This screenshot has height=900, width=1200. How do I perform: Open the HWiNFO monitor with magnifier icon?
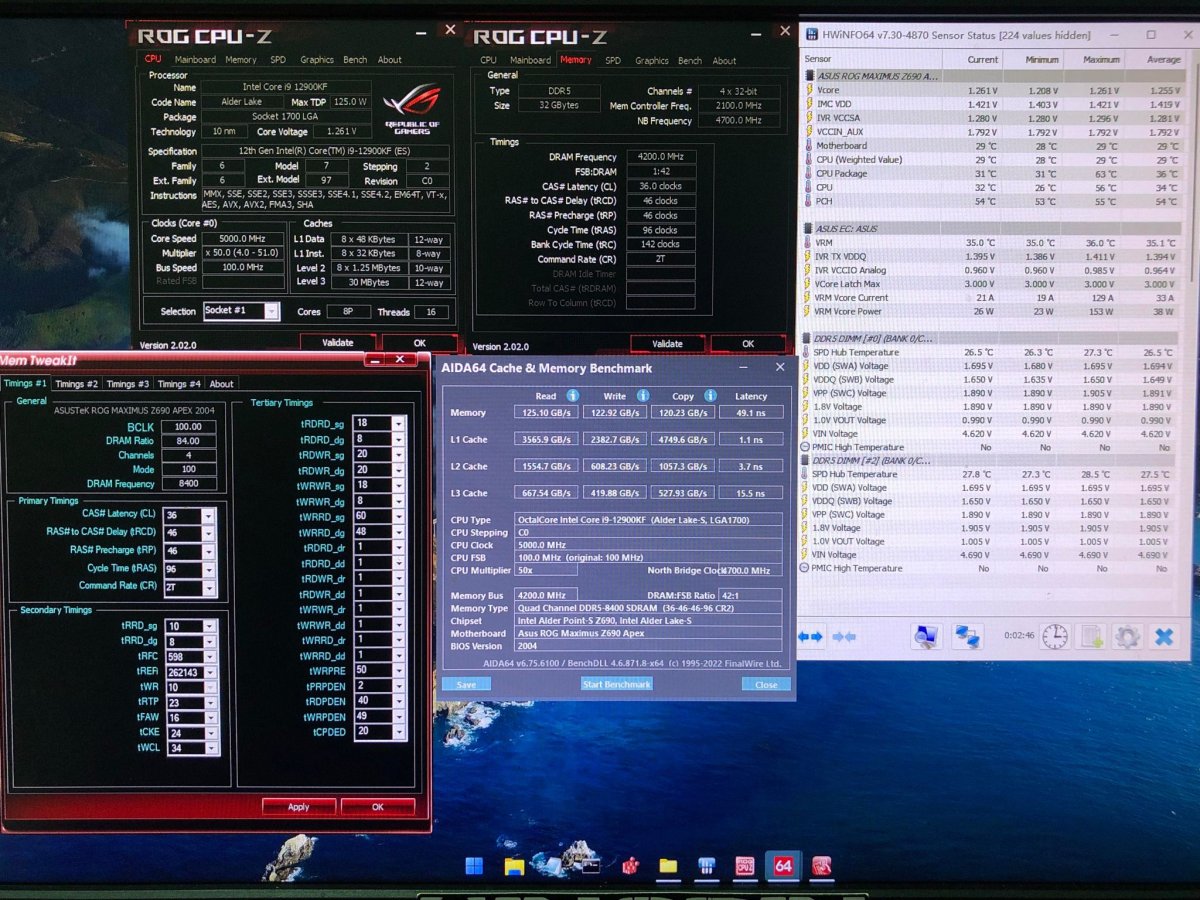tap(926, 636)
